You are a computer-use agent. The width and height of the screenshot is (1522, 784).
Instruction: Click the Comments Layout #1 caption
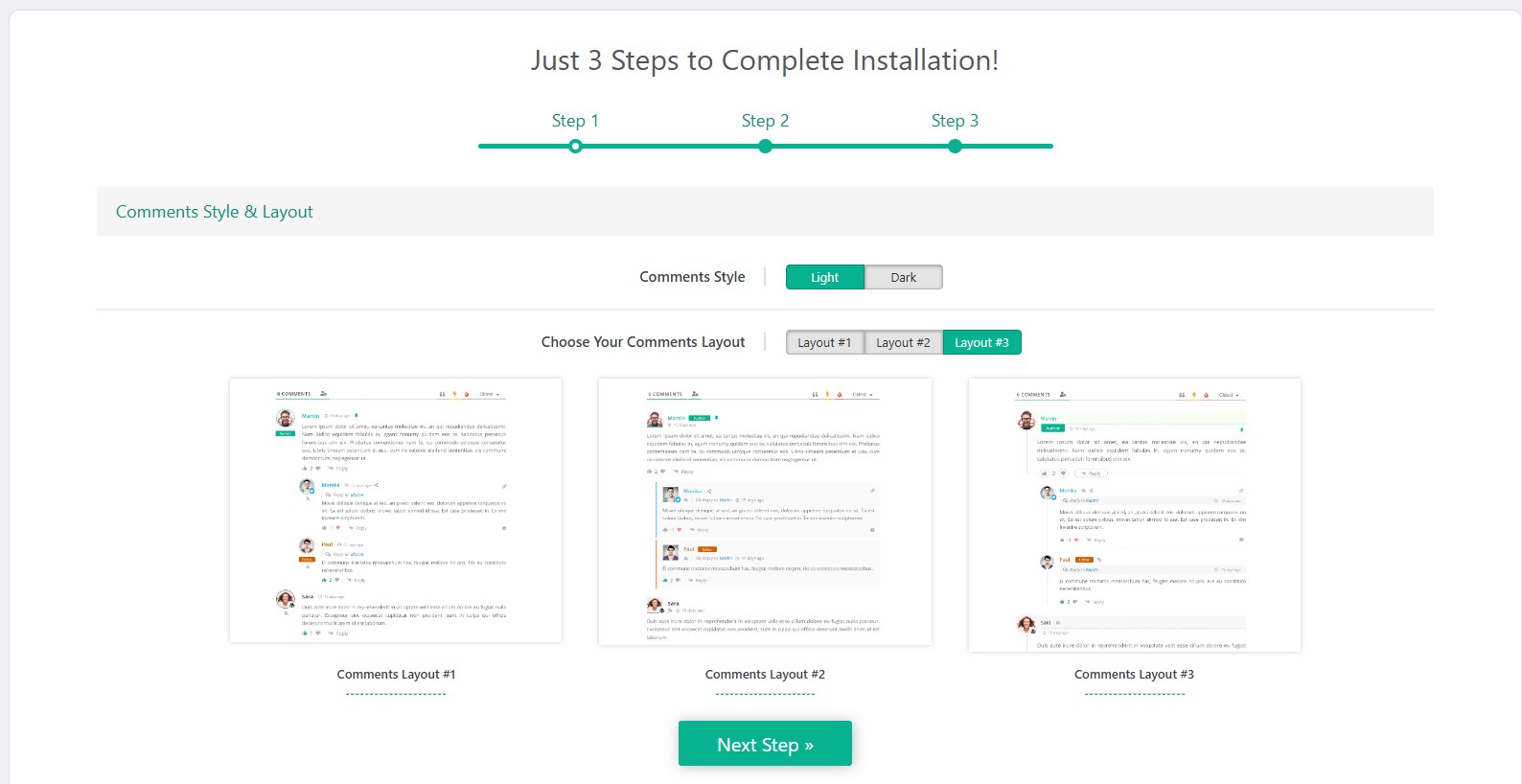pos(396,675)
